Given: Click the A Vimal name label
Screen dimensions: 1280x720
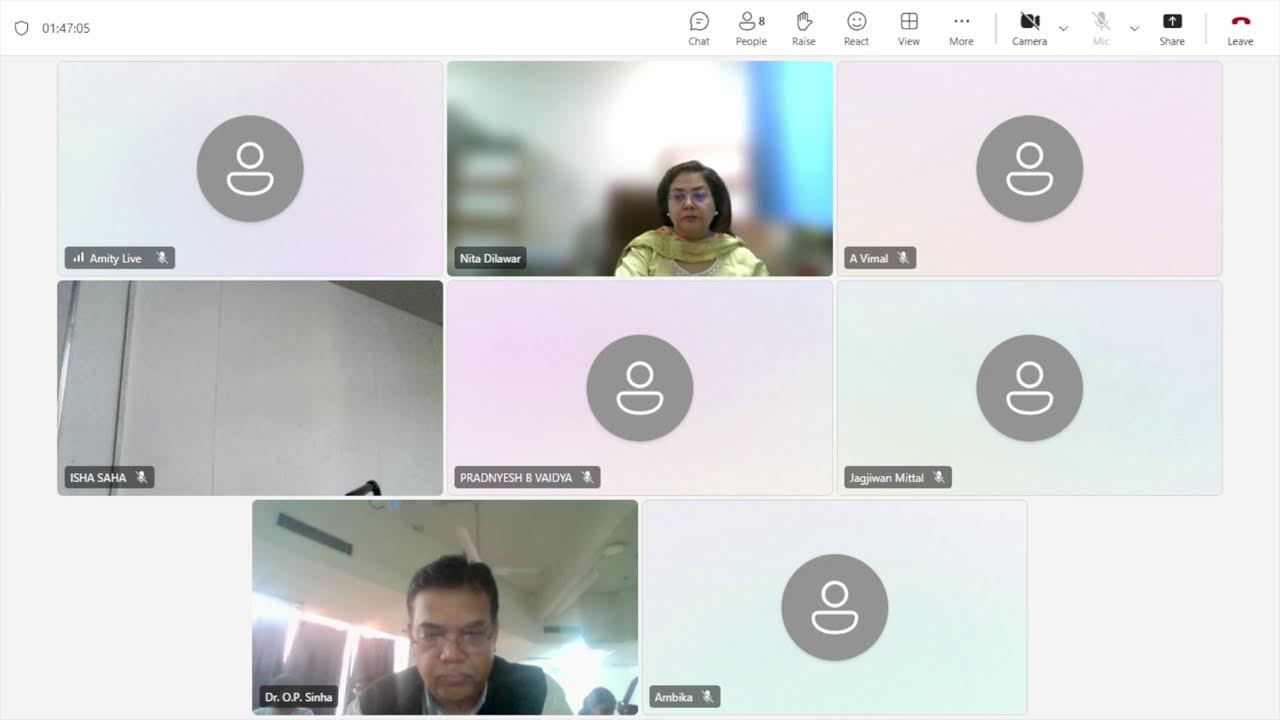Looking at the screenshot, I should (x=868, y=258).
